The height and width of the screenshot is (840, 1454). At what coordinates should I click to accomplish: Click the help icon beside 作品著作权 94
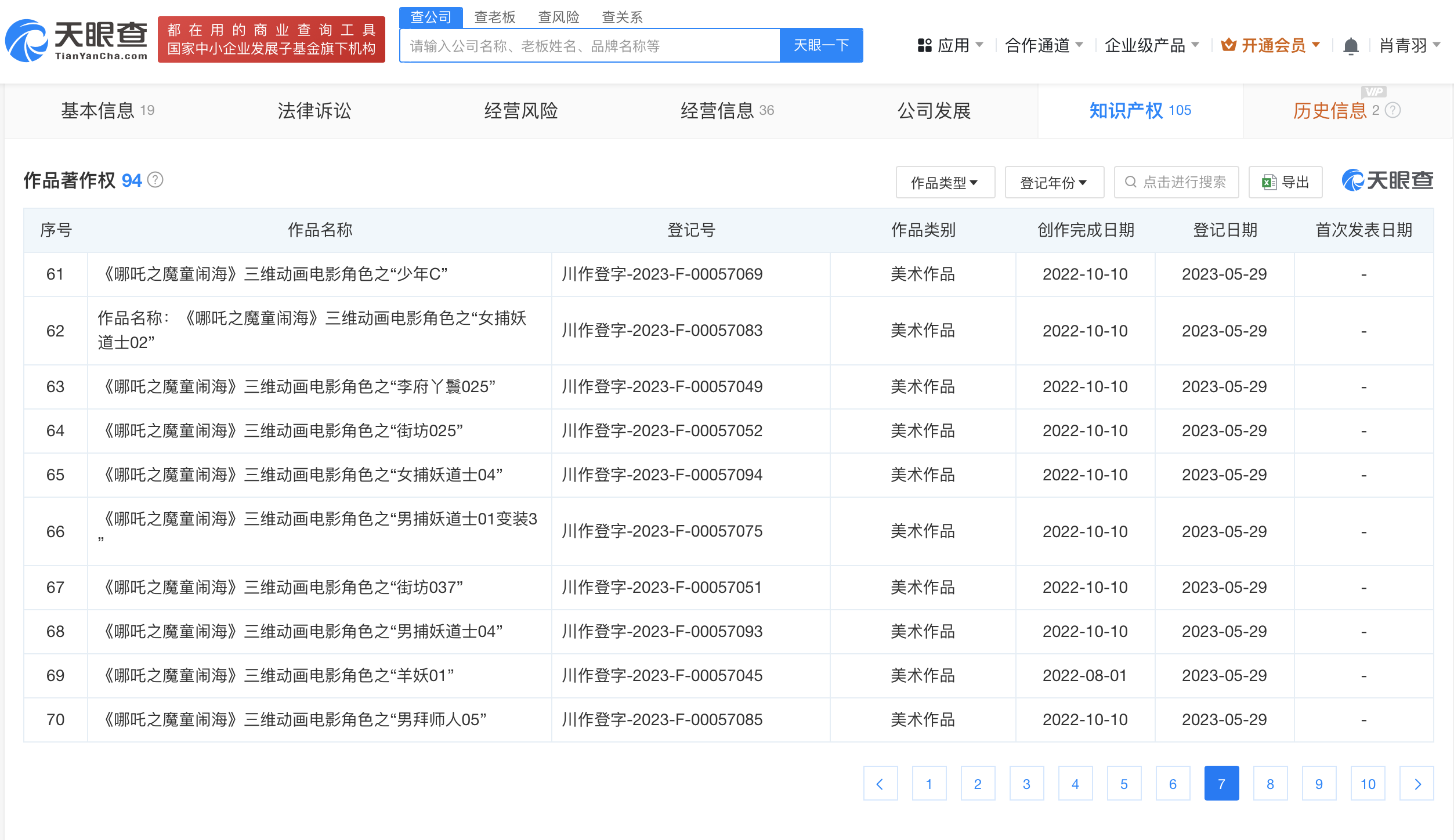click(155, 180)
